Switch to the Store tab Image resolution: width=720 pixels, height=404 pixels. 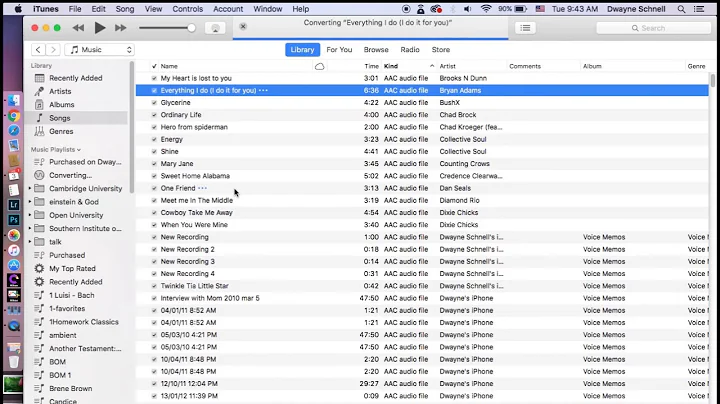pos(441,50)
